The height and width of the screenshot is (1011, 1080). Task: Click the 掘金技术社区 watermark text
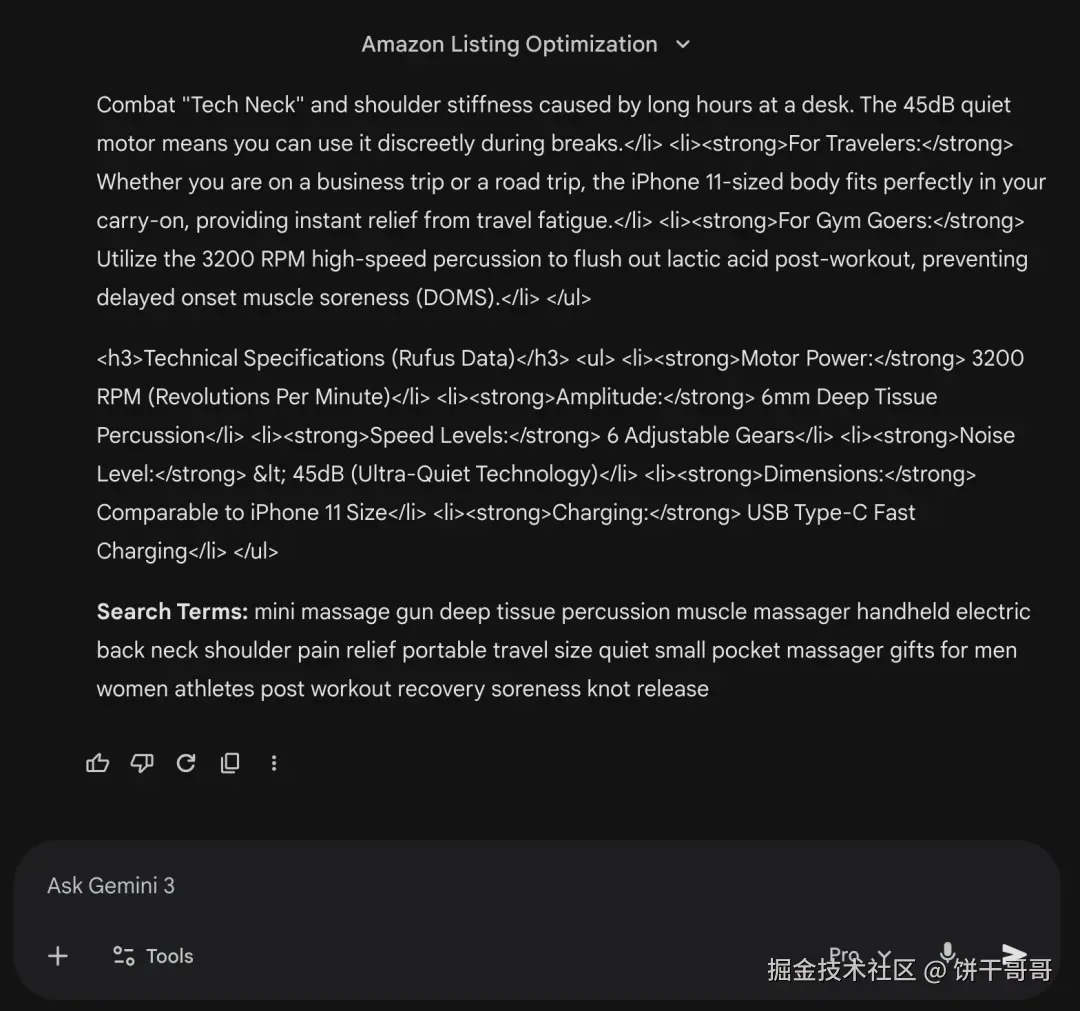point(842,970)
